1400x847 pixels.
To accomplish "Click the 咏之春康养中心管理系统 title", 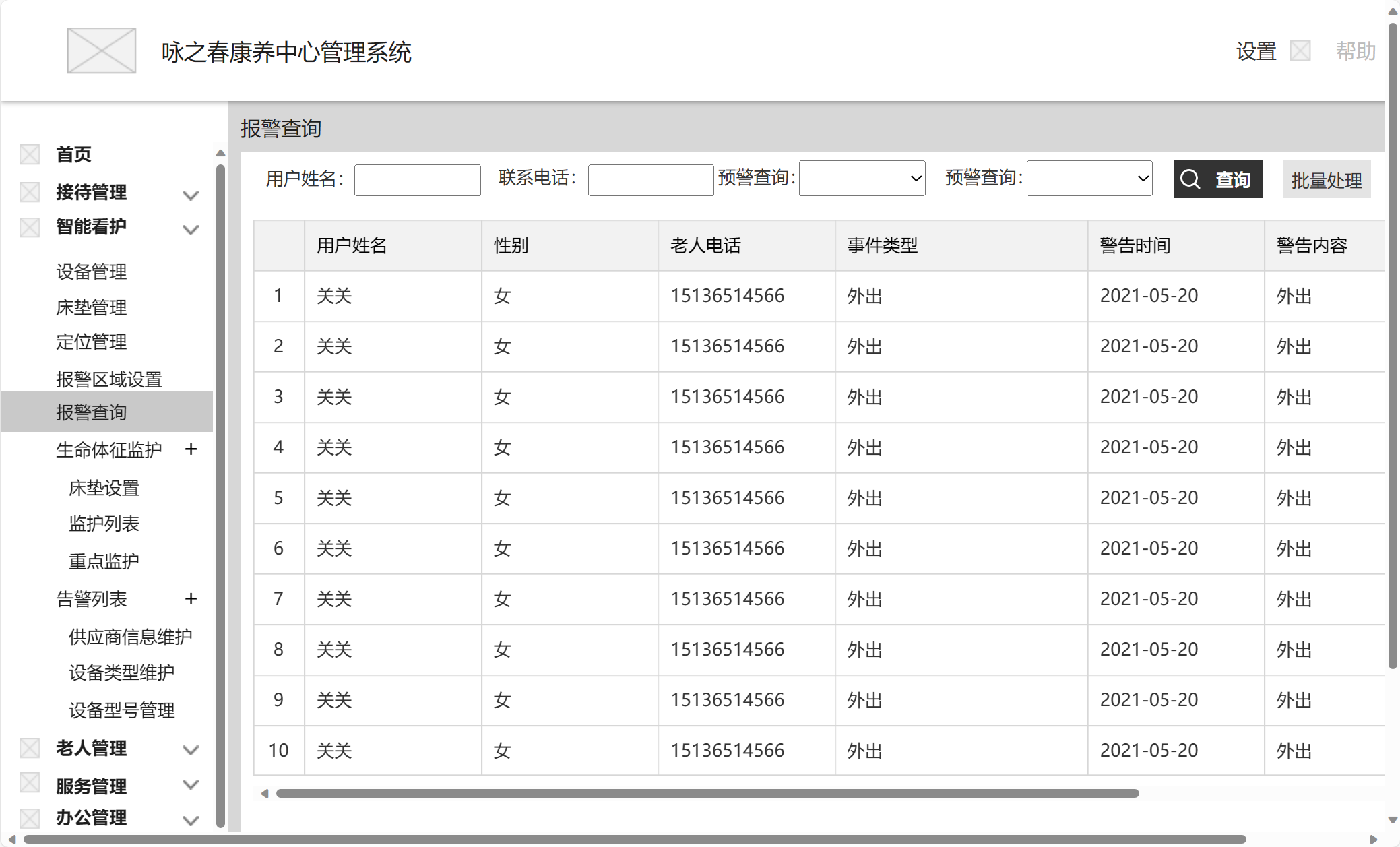I will click(x=286, y=52).
